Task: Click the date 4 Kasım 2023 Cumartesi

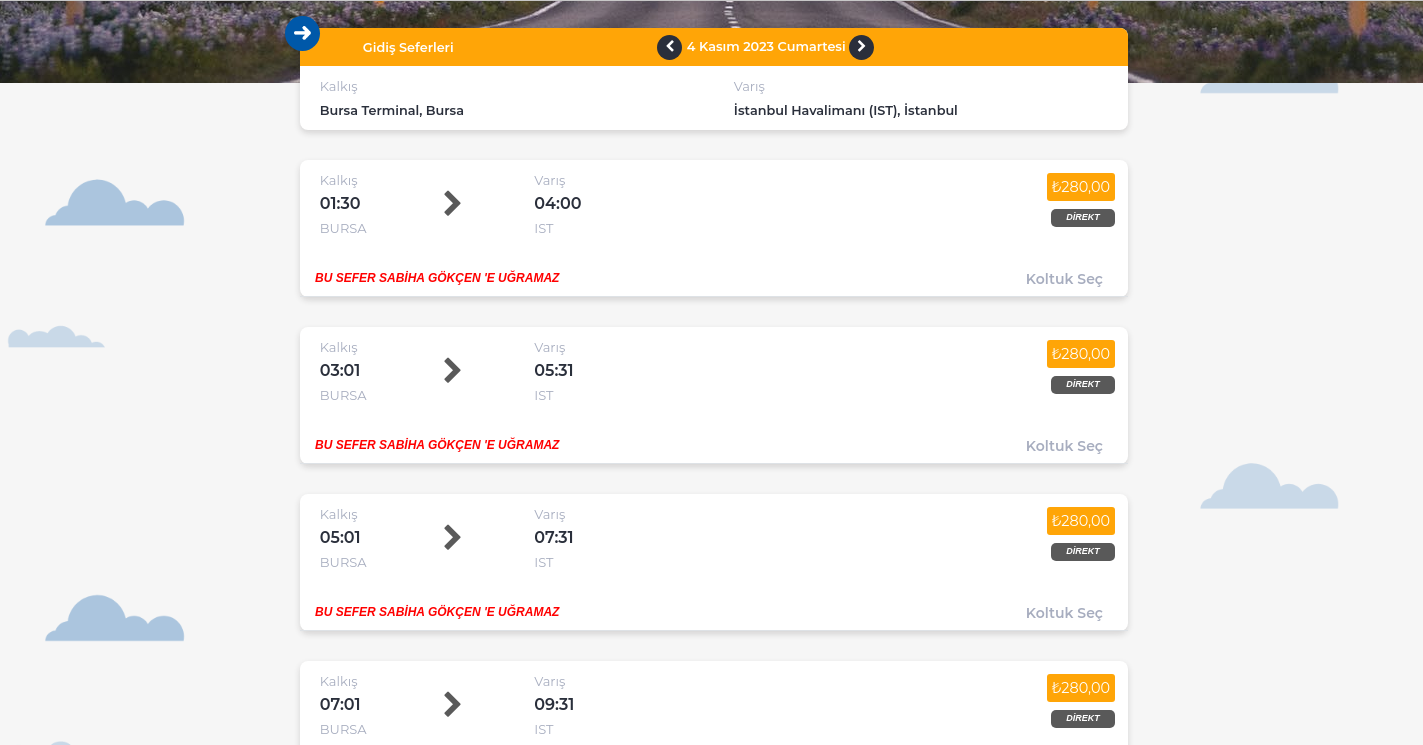Action: pyautogui.click(x=765, y=47)
